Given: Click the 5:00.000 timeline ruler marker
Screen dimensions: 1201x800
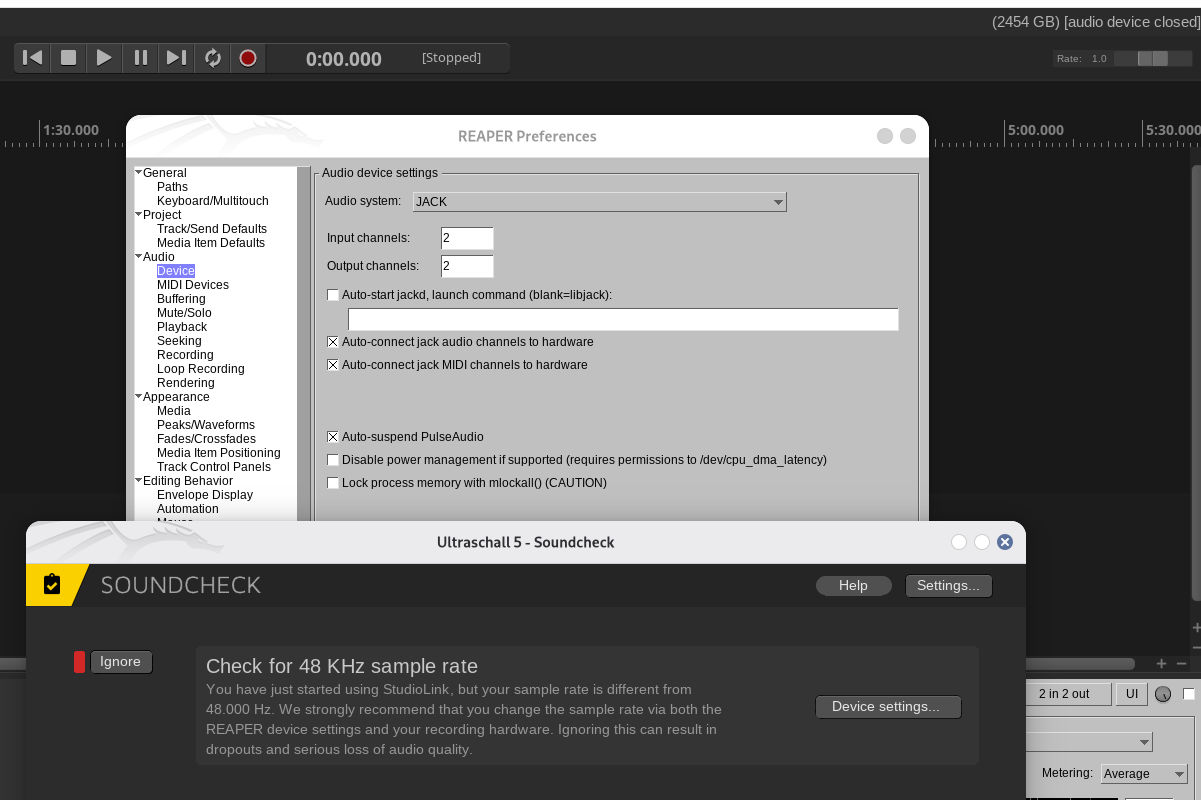Looking at the screenshot, I should click(1035, 131).
